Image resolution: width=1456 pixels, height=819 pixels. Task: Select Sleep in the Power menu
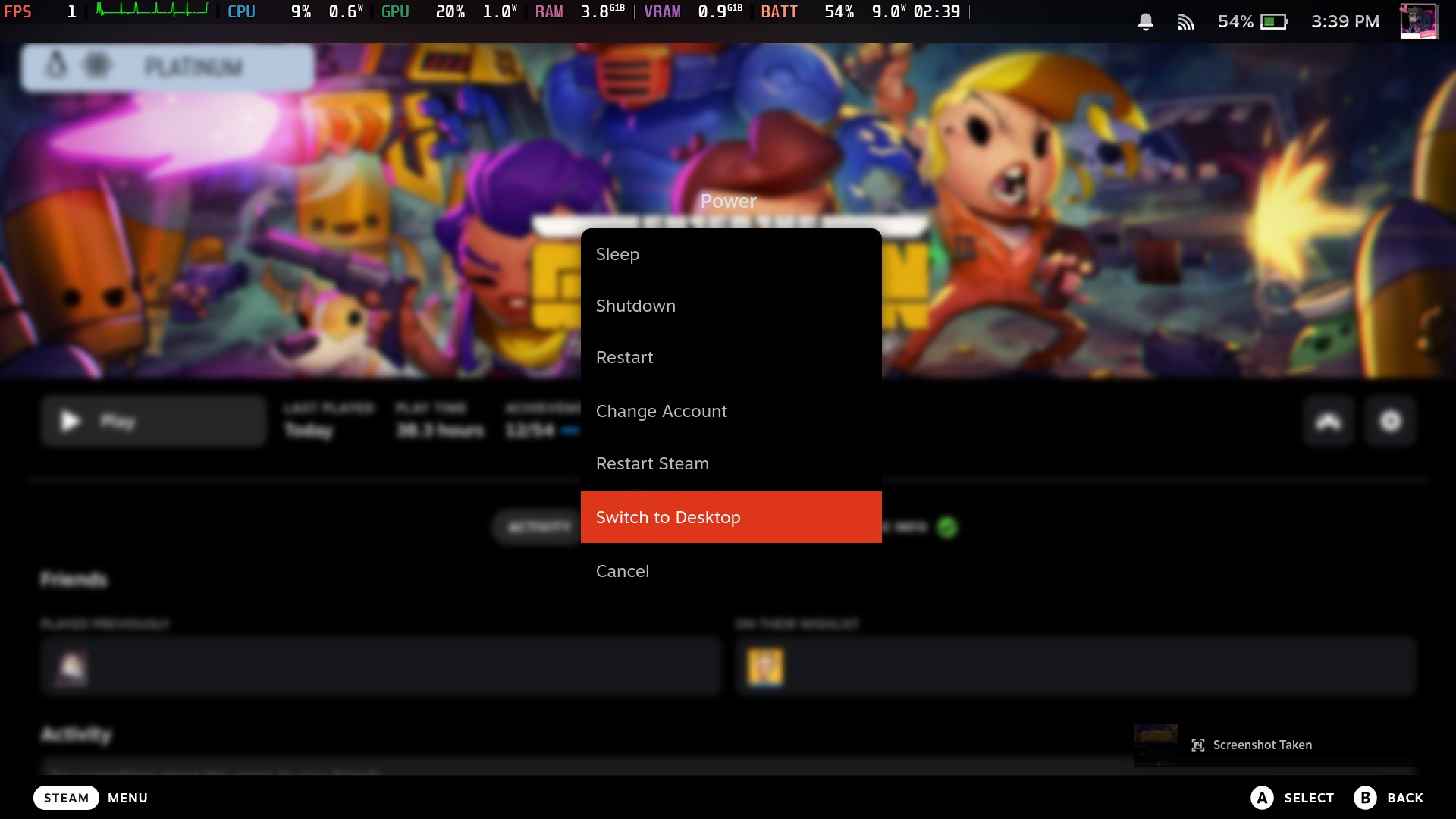point(731,255)
